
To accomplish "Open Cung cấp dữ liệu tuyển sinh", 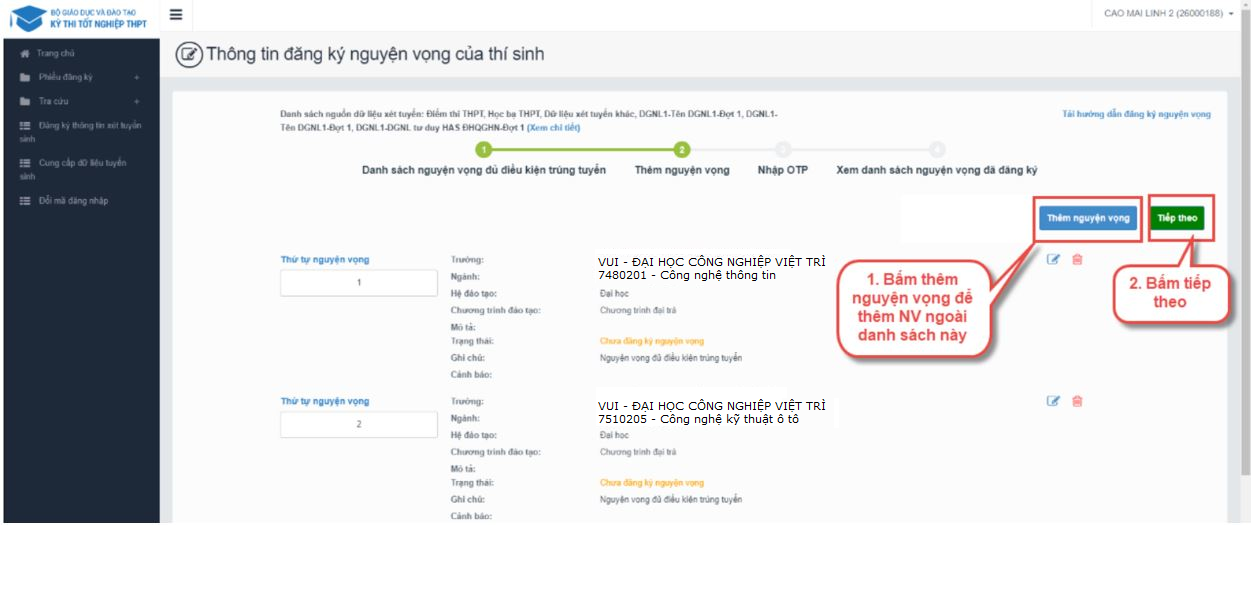I will click(80, 169).
